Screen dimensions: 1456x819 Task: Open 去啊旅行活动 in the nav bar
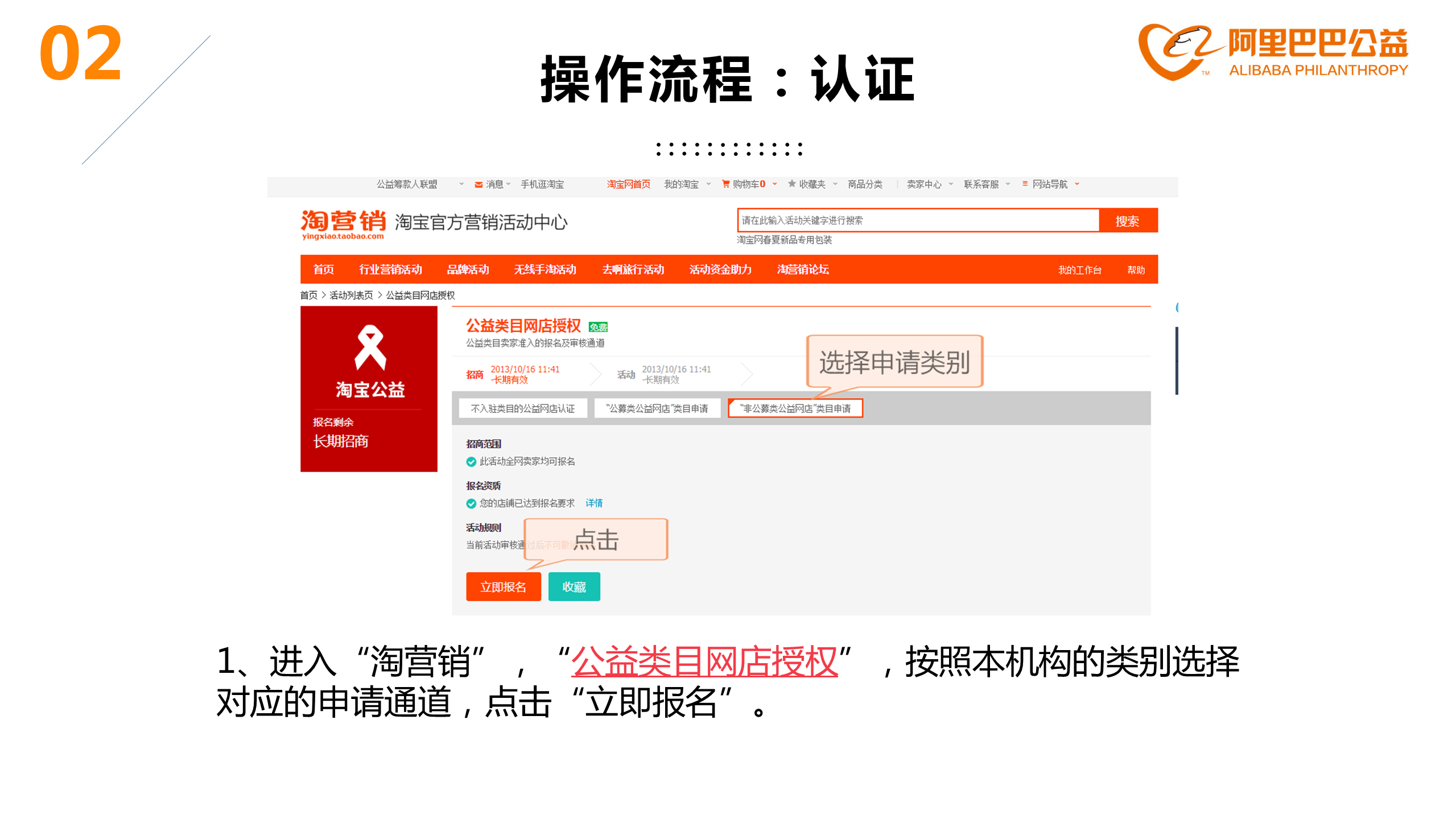point(633,270)
